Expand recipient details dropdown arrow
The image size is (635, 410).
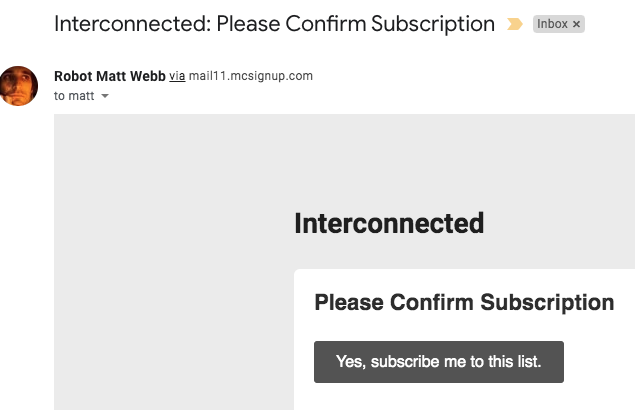tap(105, 96)
